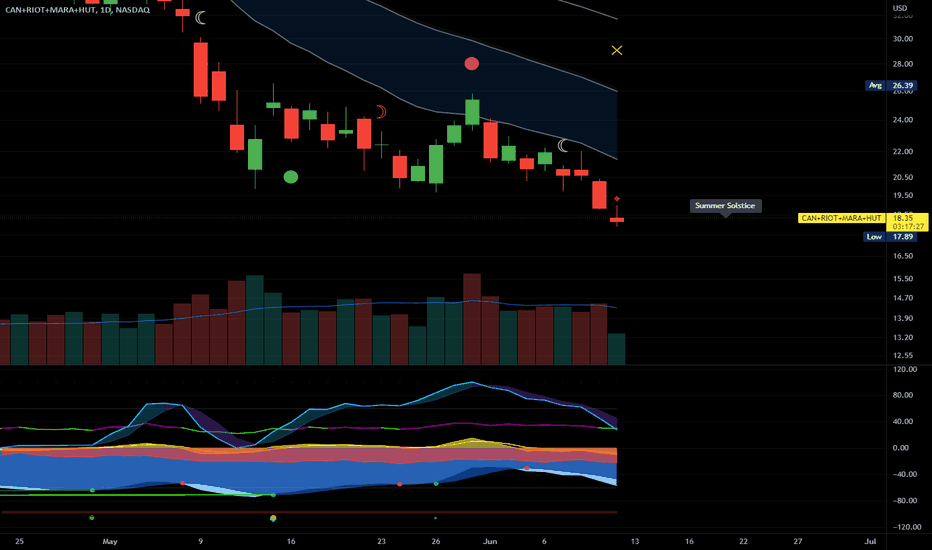Viewport: 932px width, 550px height.
Task: Click the 14.70 volume axis label
Action: [x=902, y=298]
